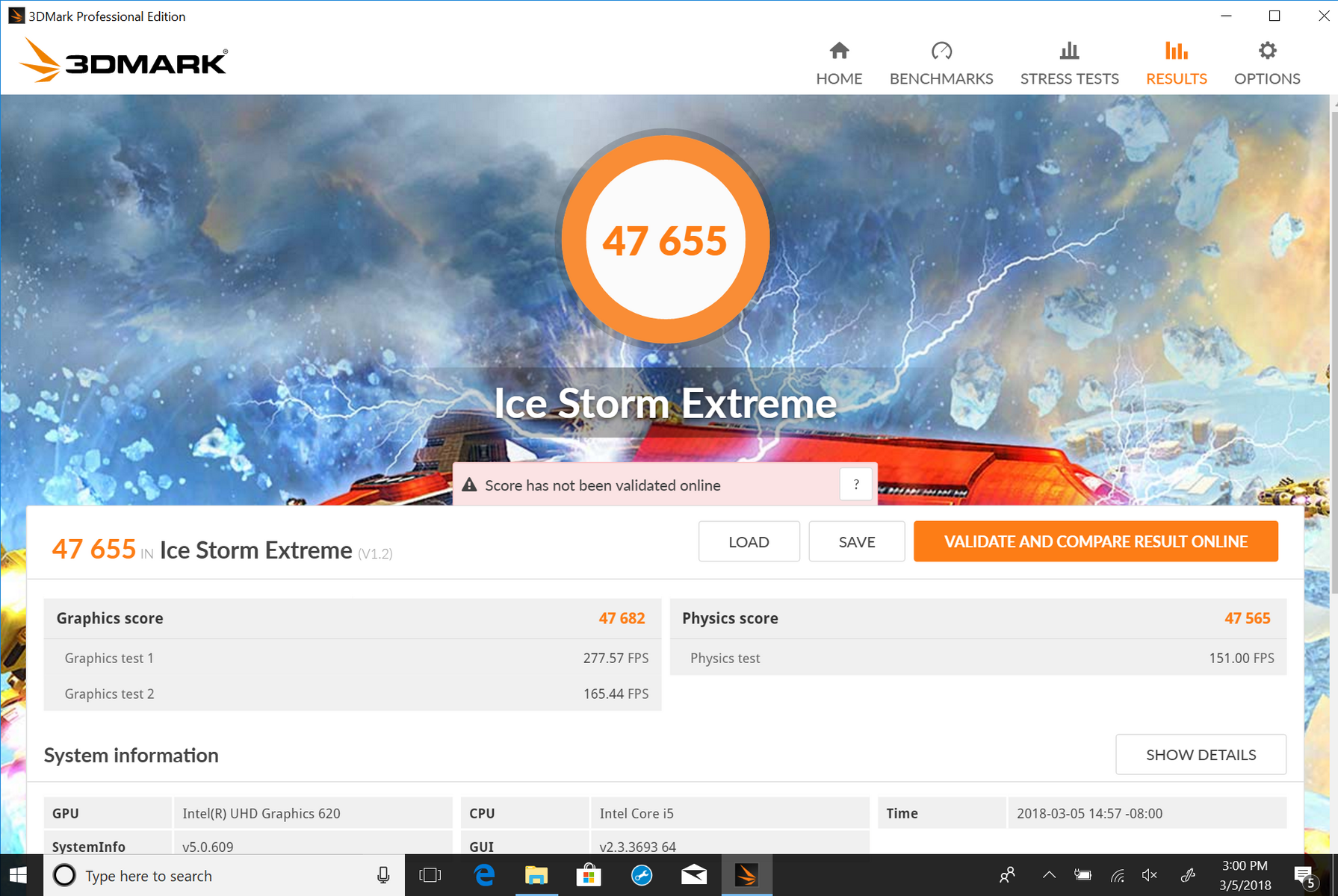Click the taskbar clock and date
1338x896 pixels.
(1245, 875)
